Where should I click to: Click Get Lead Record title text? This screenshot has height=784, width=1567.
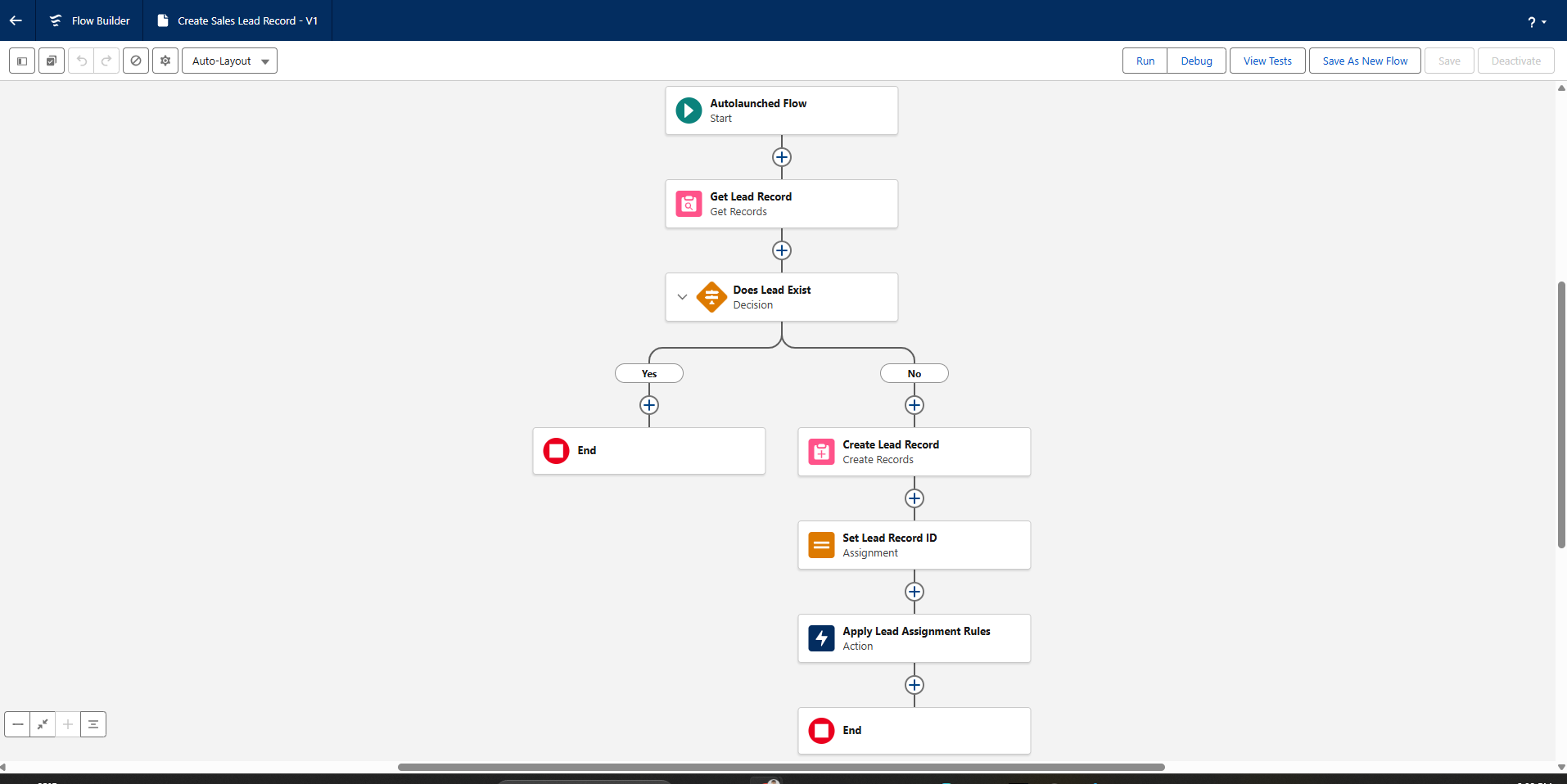click(751, 196)
